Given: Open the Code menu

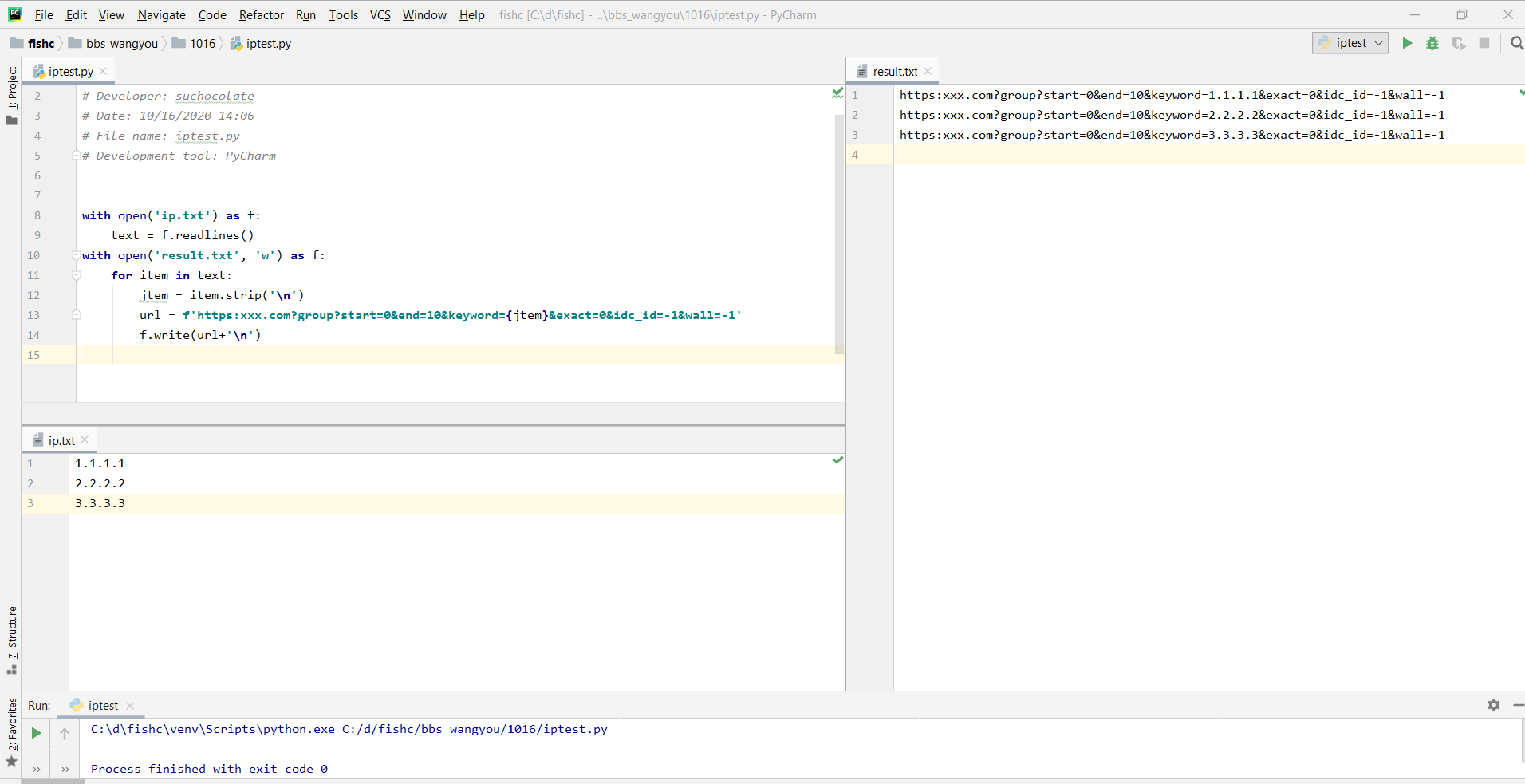Looking at the screenshot, I should tap(212, 15).
